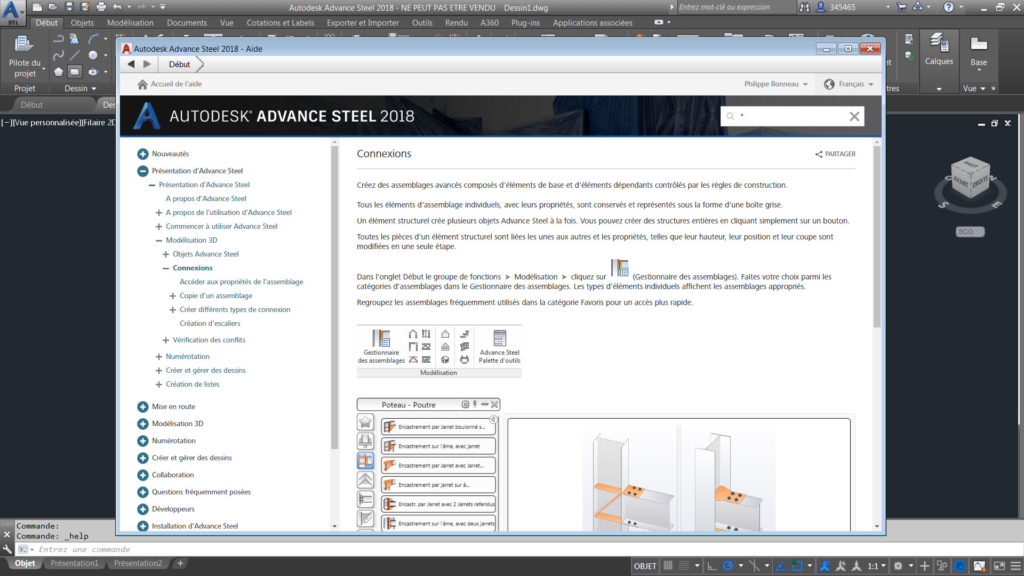Click the Help question mark icon in title bar
1024x576 pixels.
pyautogui.click(x=948, y=7)
